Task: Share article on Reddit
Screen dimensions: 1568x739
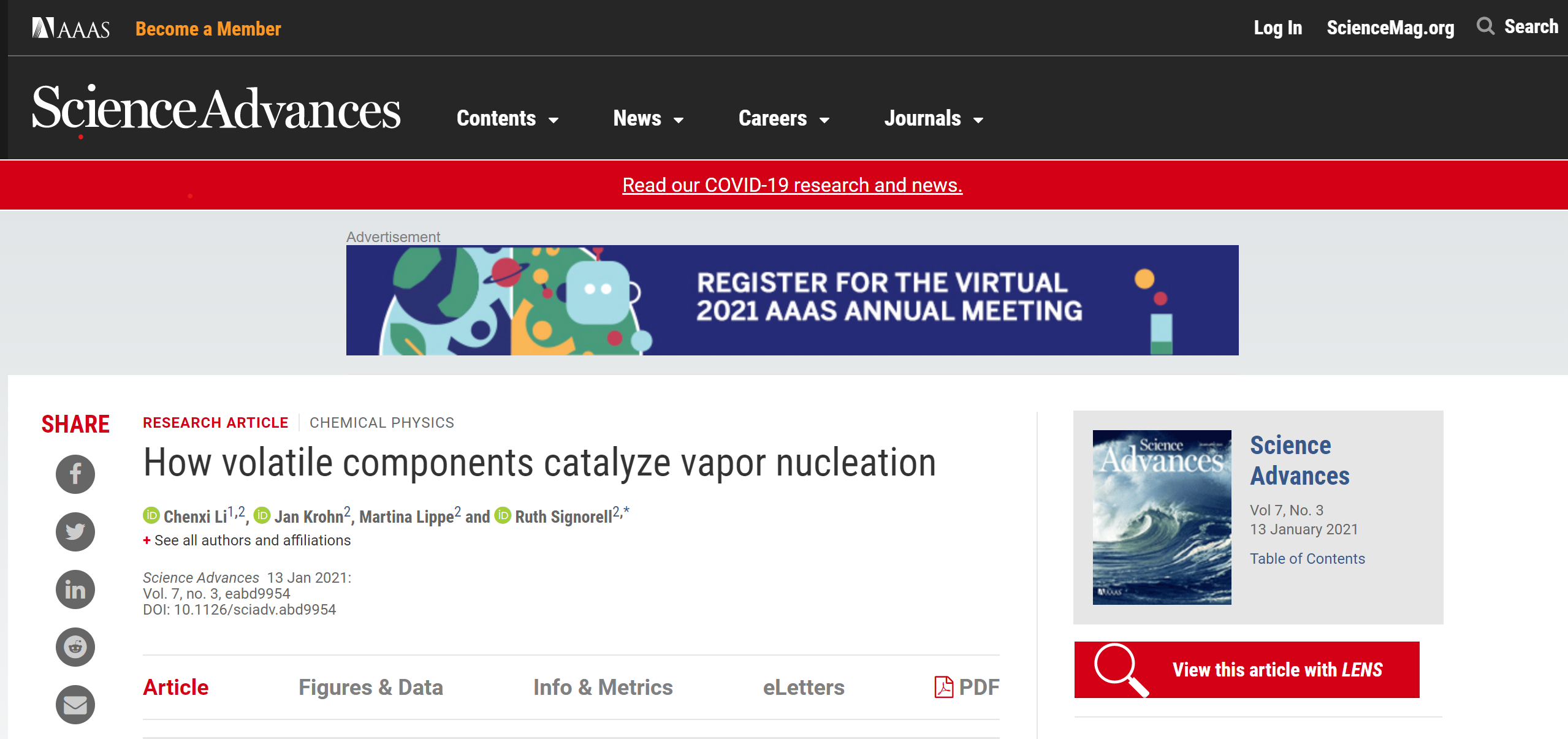Action: coord(75,647)
